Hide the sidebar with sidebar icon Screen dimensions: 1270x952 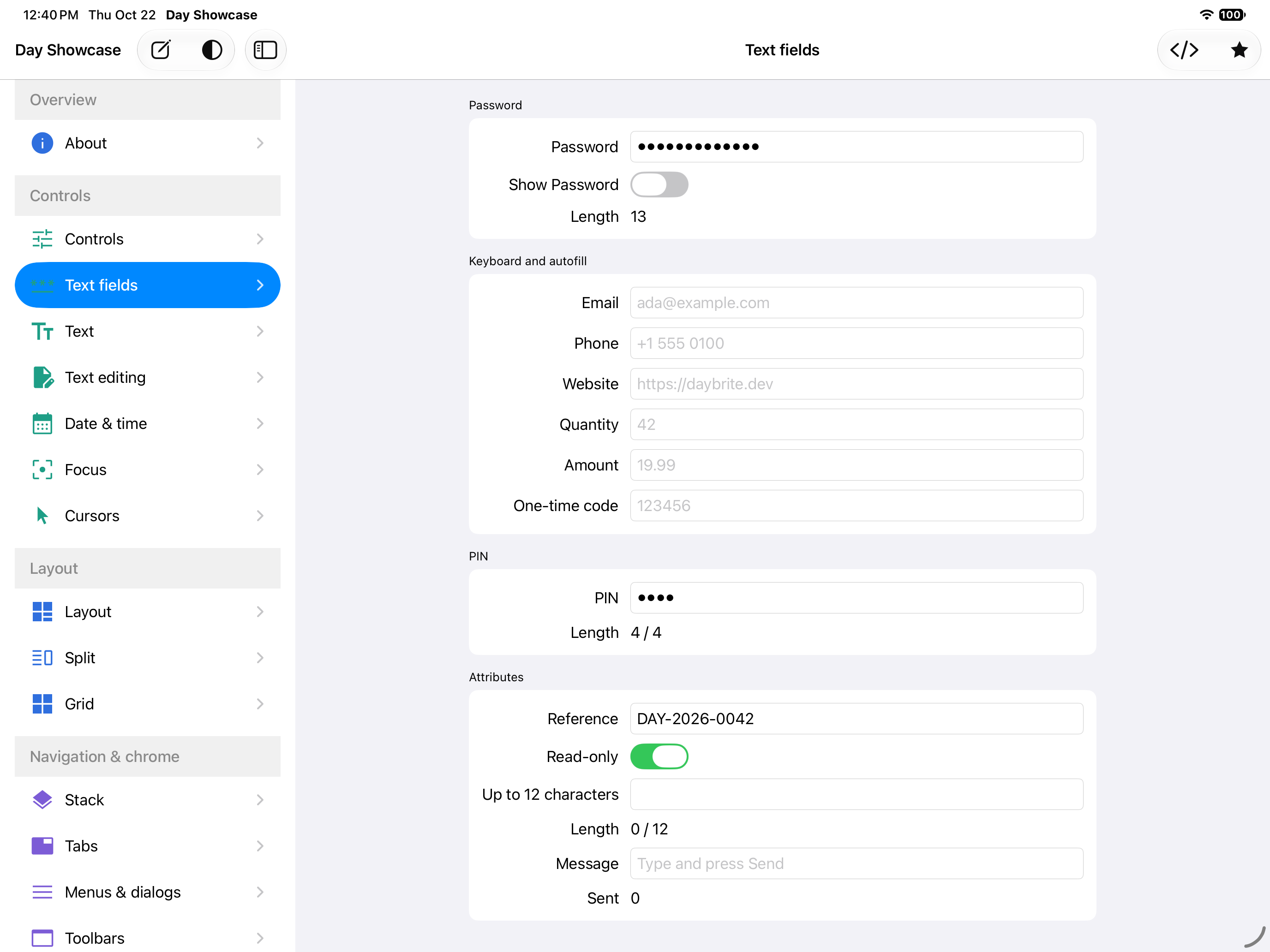265,50
